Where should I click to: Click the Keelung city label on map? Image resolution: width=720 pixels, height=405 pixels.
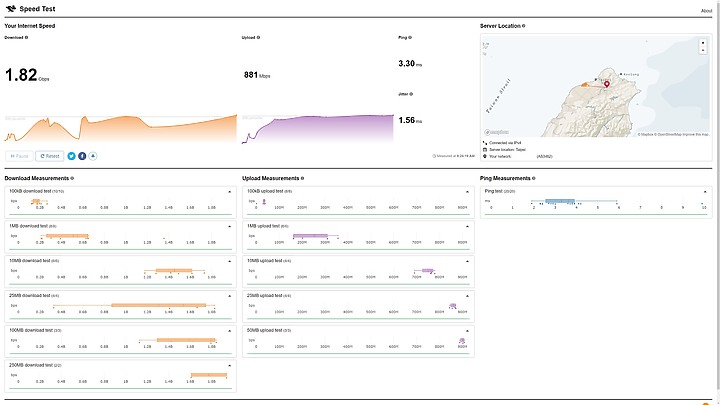pyautogui.click(x=631, y=74)
